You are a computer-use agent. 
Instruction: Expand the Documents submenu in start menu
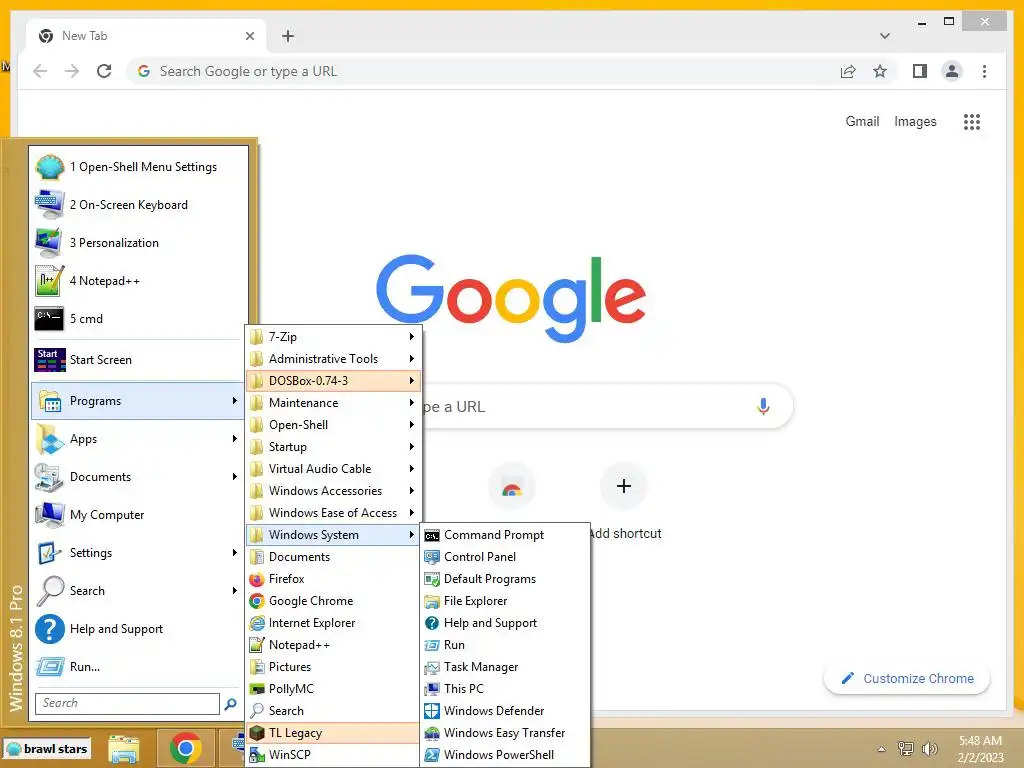click(x=140, y=477)
